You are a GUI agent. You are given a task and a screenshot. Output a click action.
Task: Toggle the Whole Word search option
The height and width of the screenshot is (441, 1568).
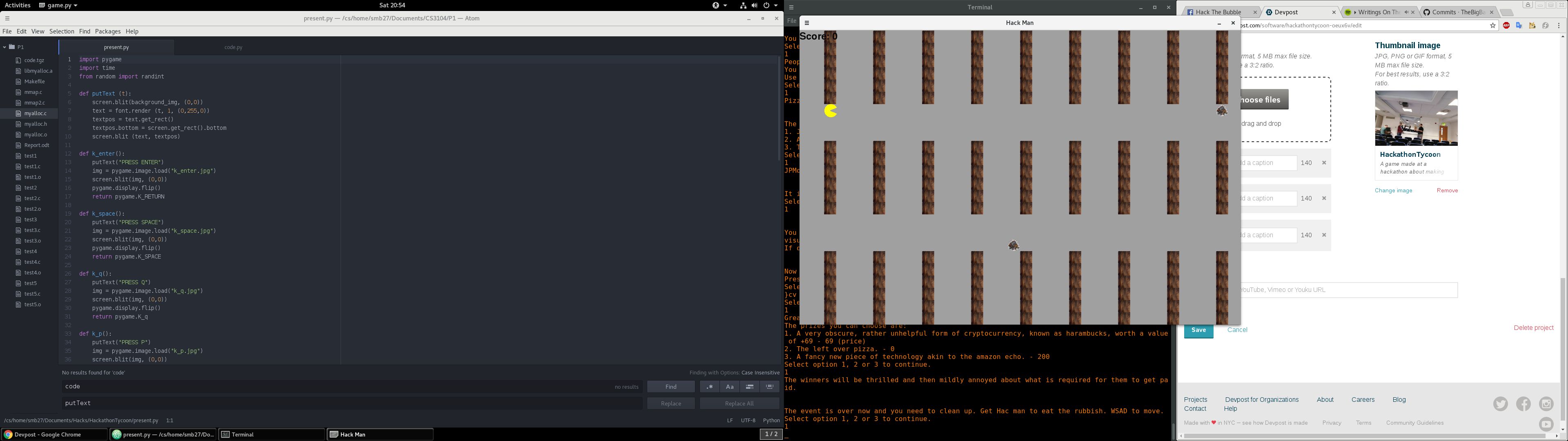[x=770, y=387]
